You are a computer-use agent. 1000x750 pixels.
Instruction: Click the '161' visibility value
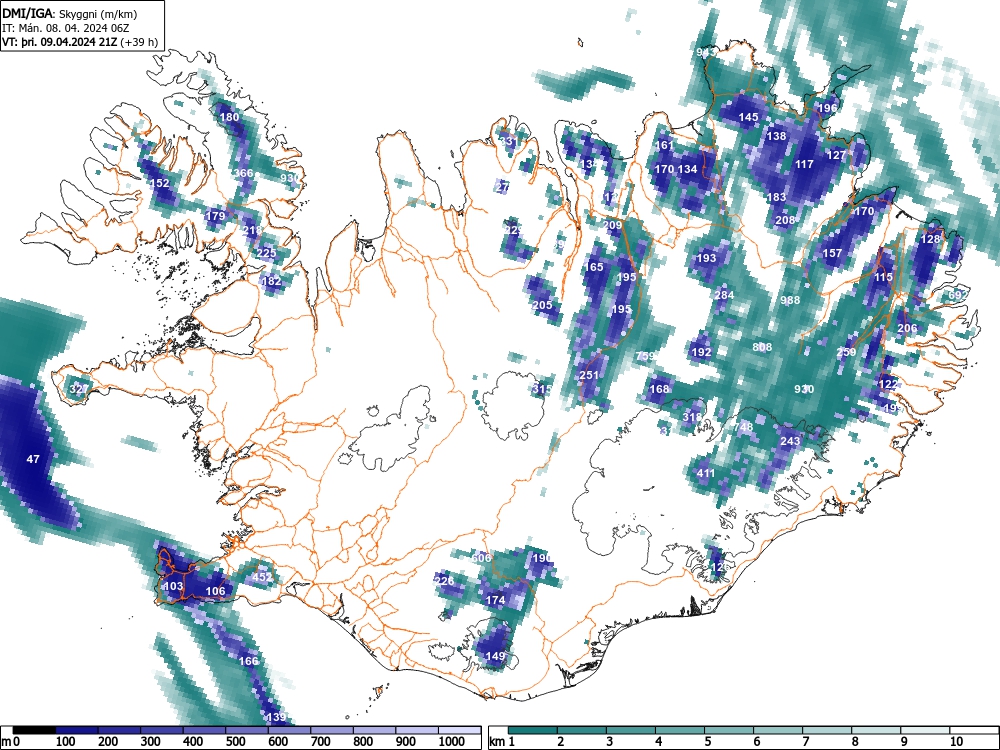pyautogui.click(x=664, y=145)
